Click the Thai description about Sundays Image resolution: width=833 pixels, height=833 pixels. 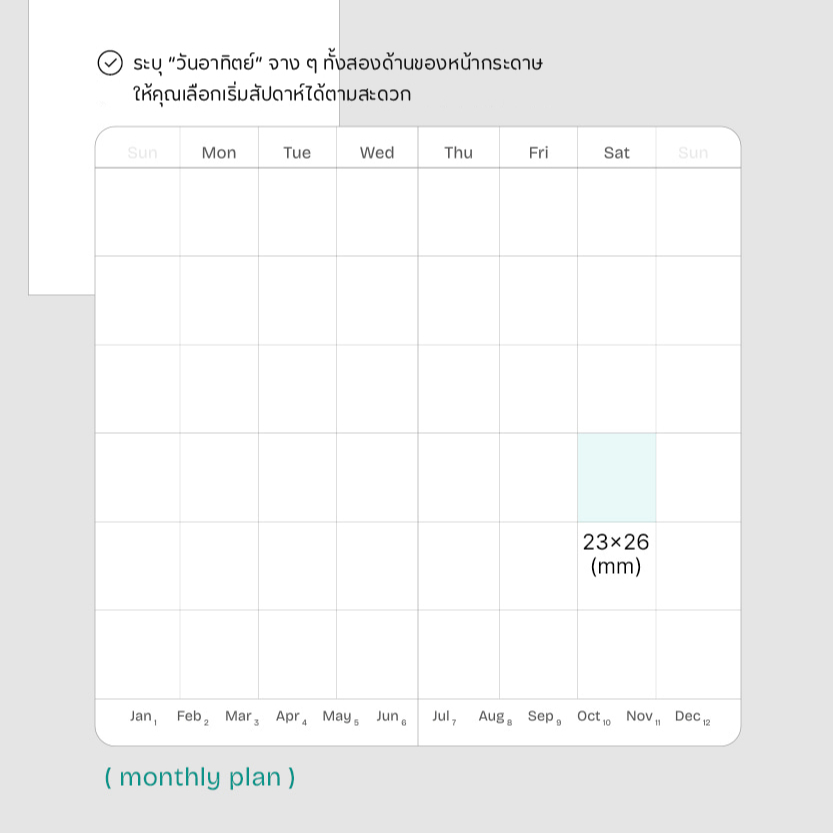pos(338,79)
